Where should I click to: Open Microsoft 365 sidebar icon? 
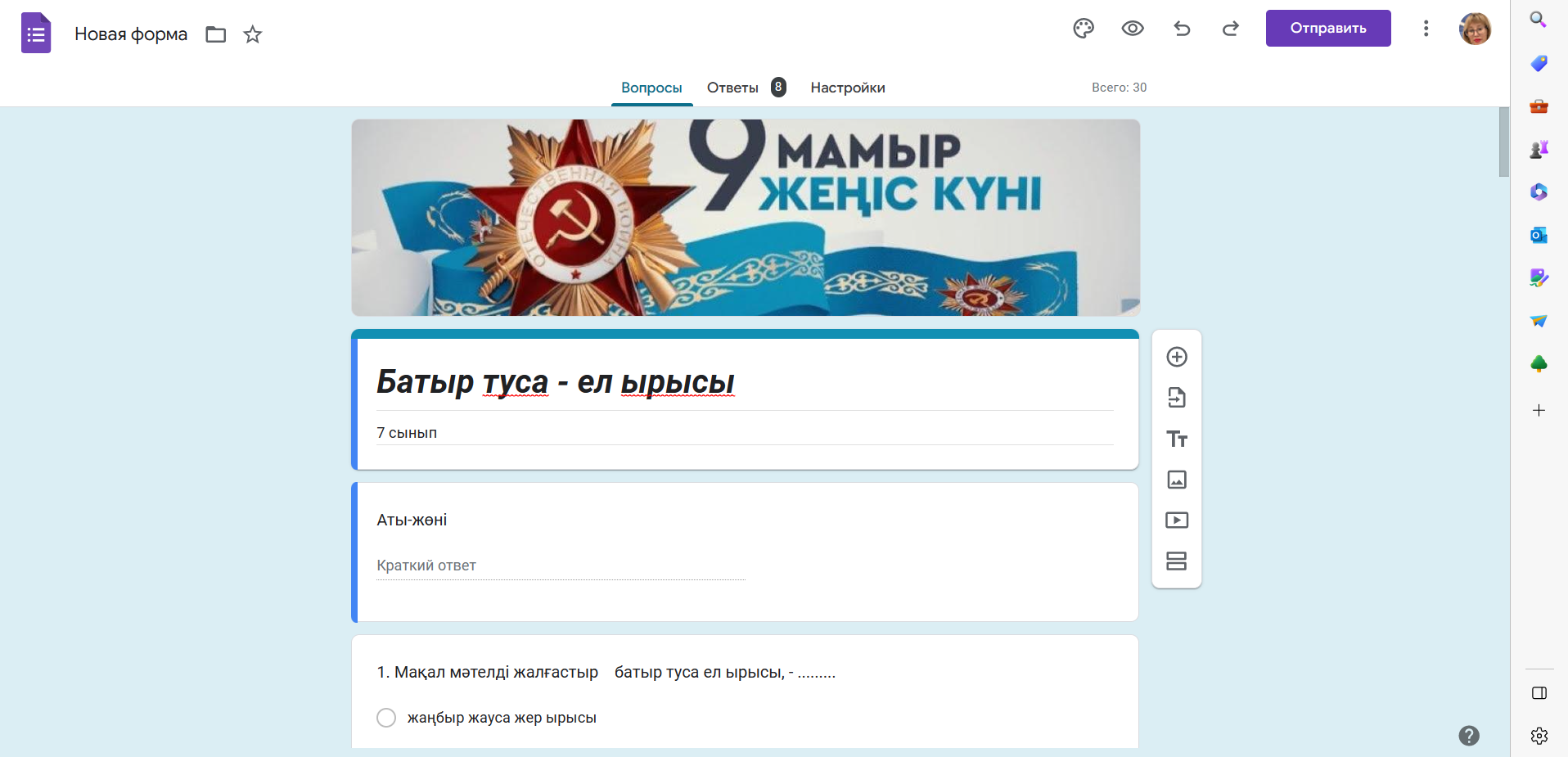coord(1539,192)
